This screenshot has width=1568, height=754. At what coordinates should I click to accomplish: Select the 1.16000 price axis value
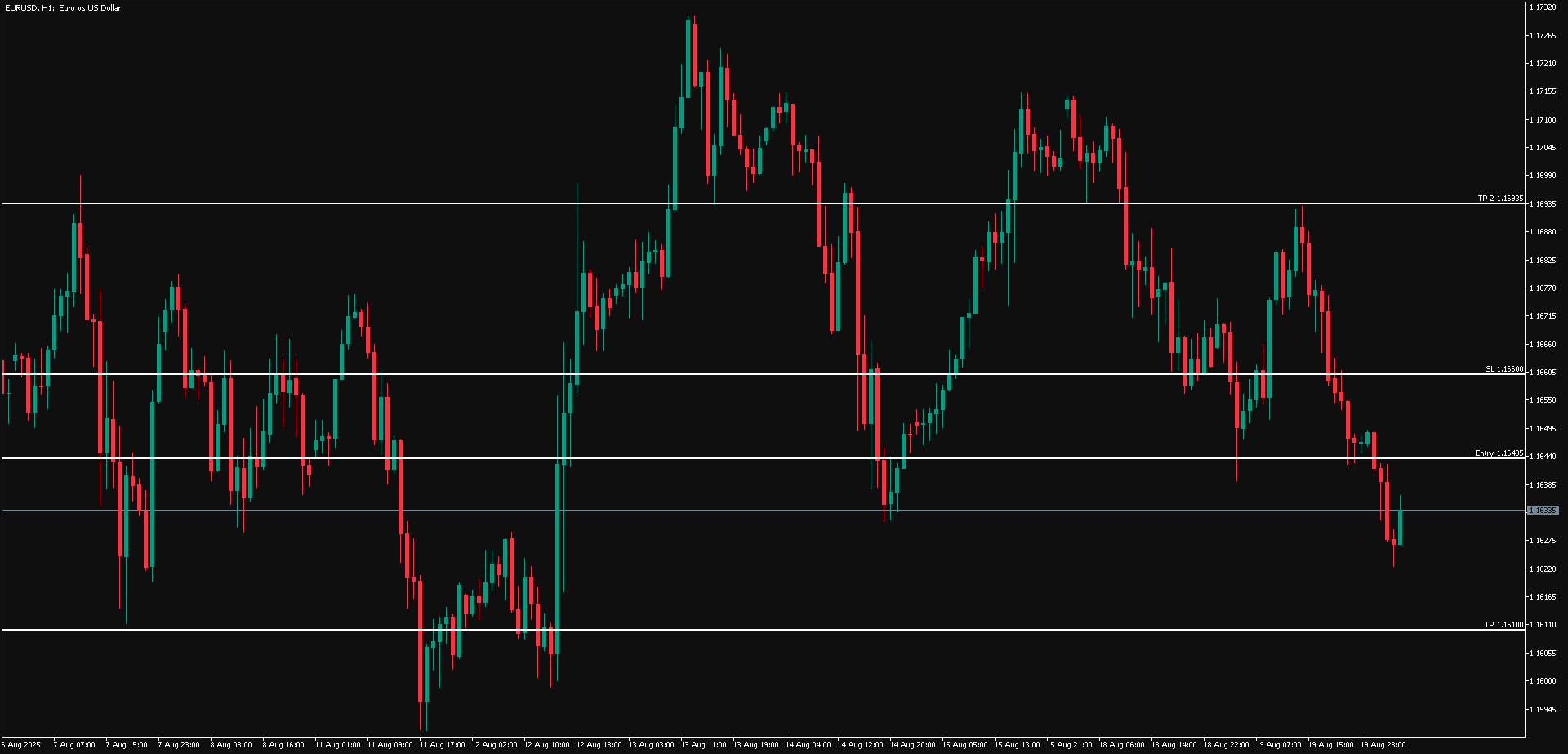[x=1542, y=681]
